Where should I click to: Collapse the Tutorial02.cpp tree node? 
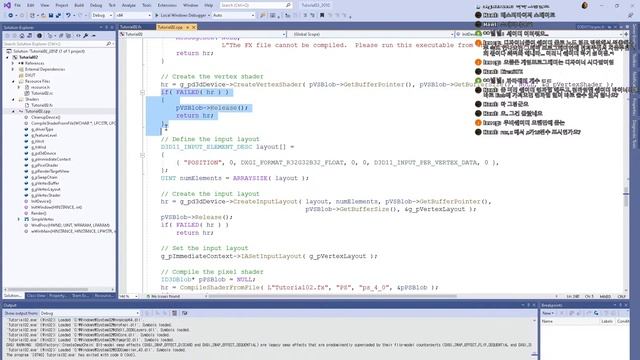(x=13, y=111)
